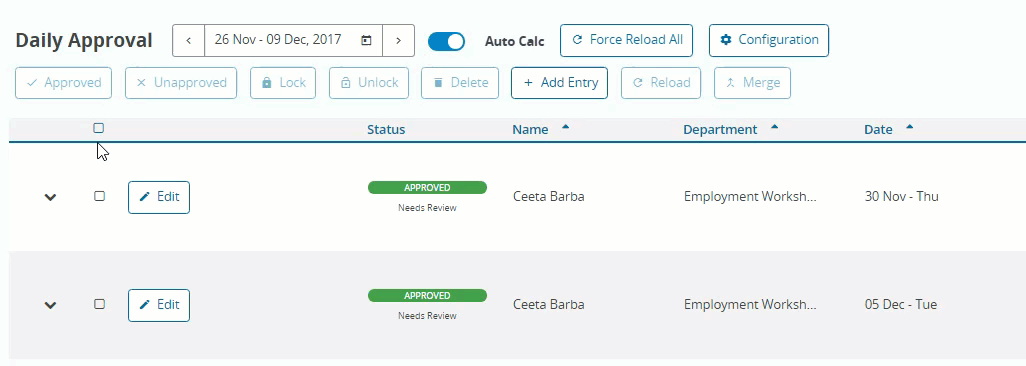Click the Unlock button

pyautogui.click(x=369, y=83)
